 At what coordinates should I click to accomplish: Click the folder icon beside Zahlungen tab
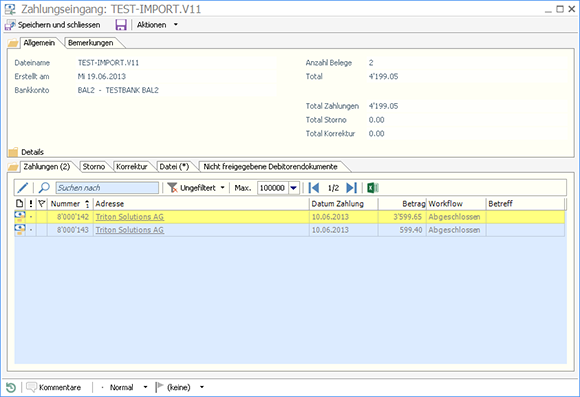point(13,167)
